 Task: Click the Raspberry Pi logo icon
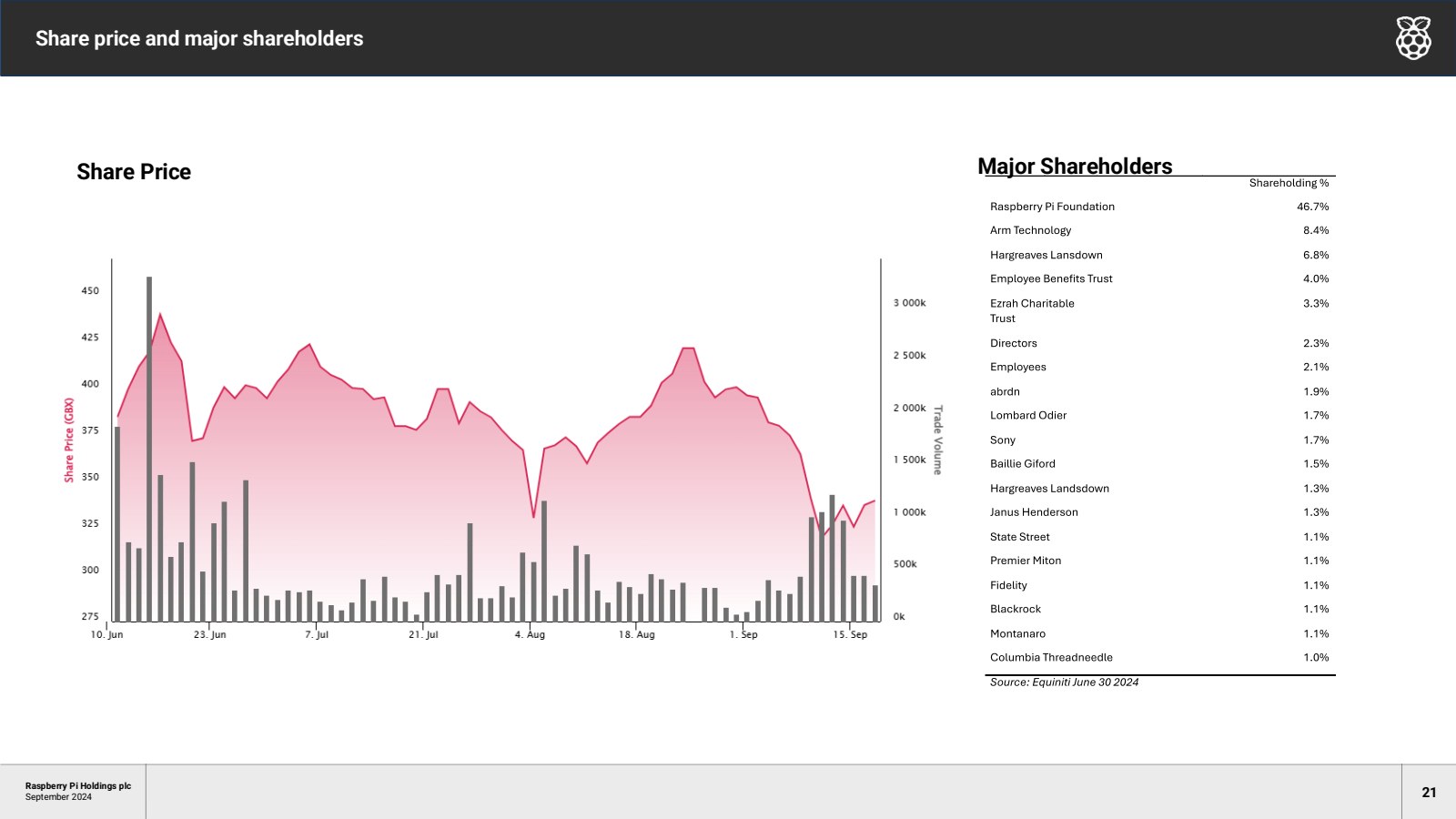pos(1413,38)
